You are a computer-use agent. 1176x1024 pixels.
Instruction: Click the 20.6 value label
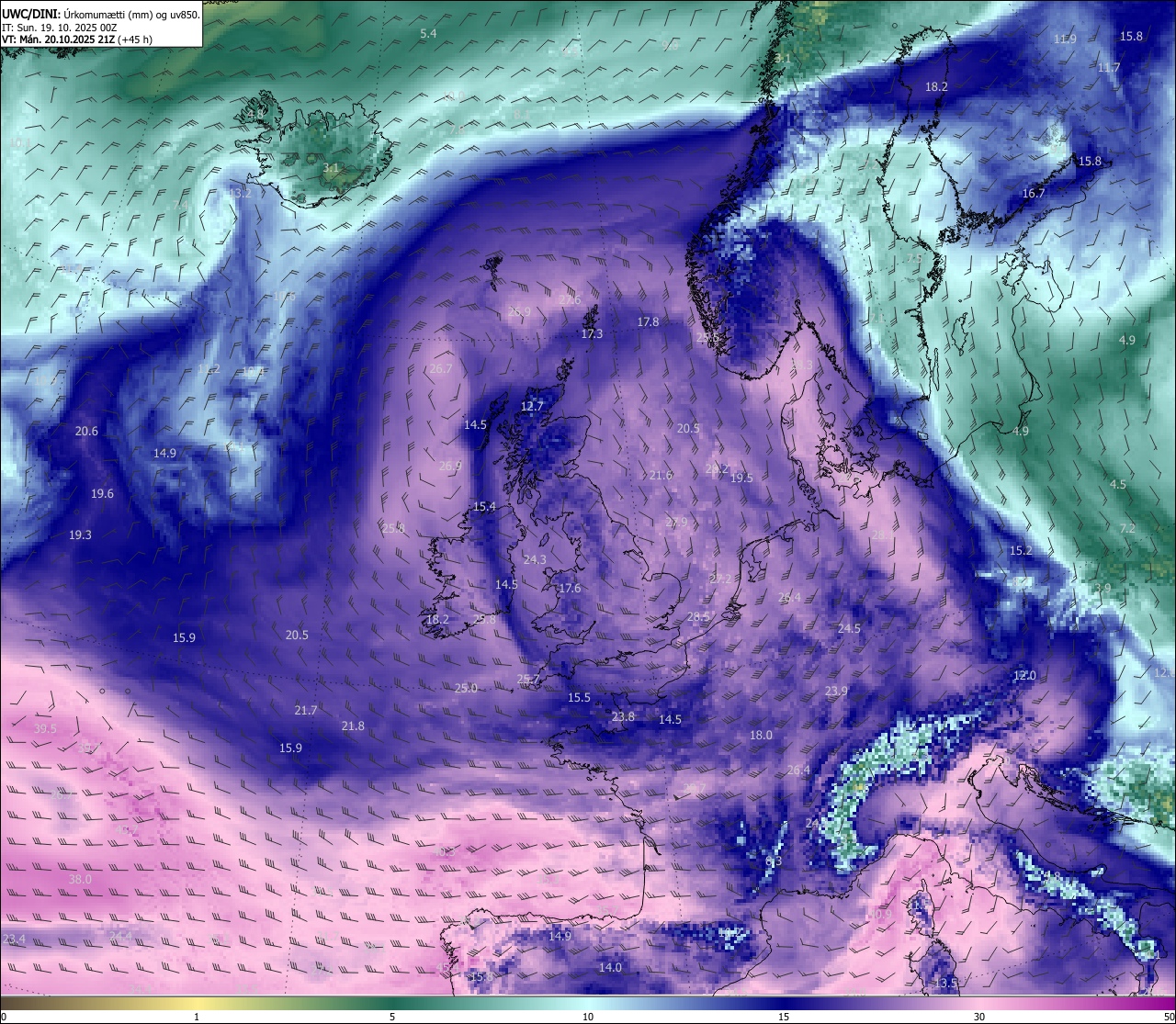(86, 432)
